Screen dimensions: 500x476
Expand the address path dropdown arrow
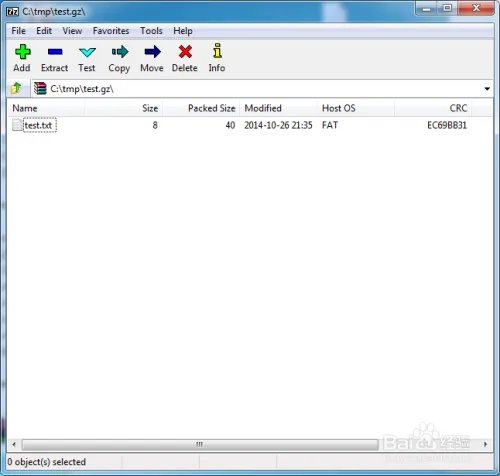(x=487, y=89)
